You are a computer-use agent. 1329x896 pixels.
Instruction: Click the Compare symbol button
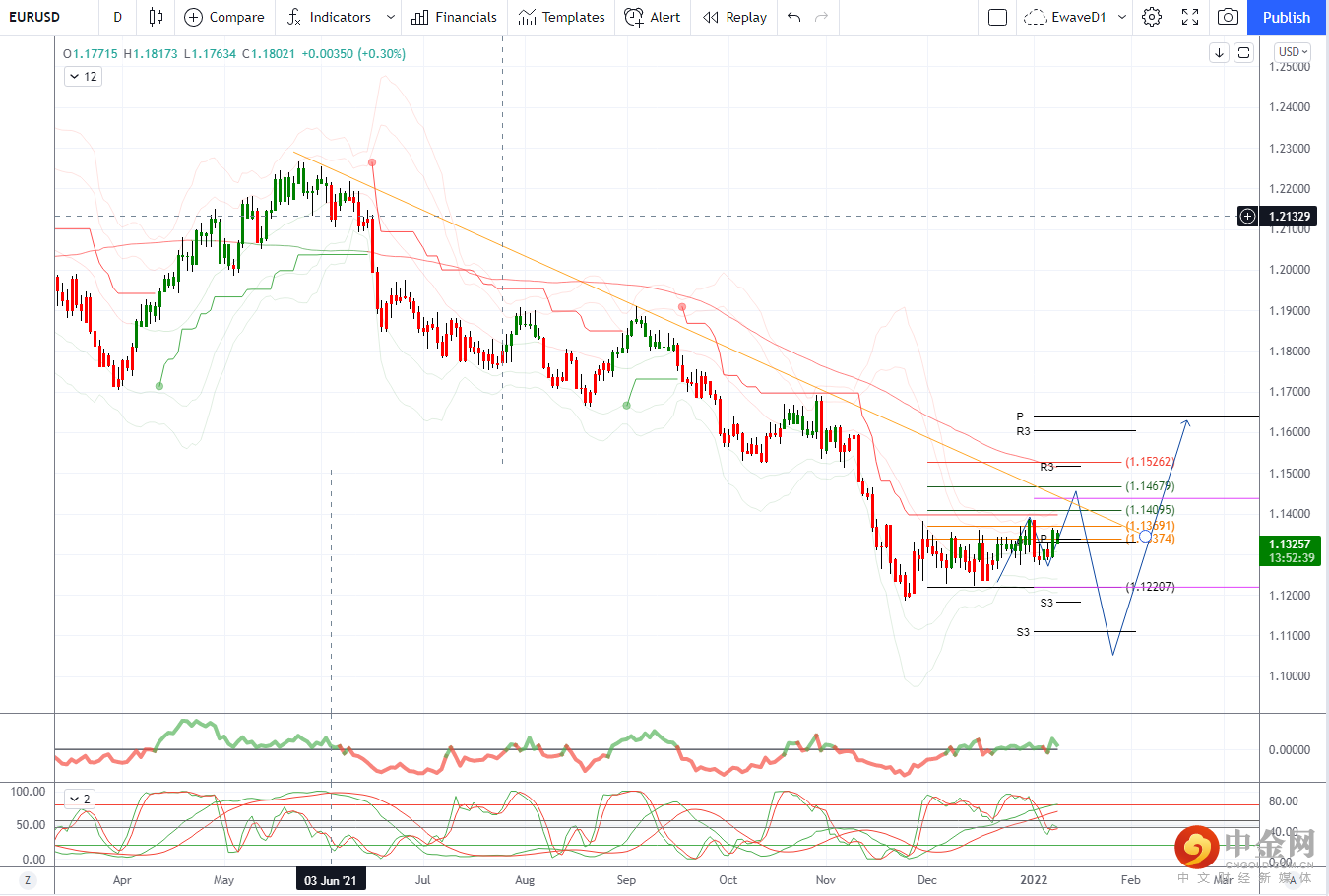224,17
